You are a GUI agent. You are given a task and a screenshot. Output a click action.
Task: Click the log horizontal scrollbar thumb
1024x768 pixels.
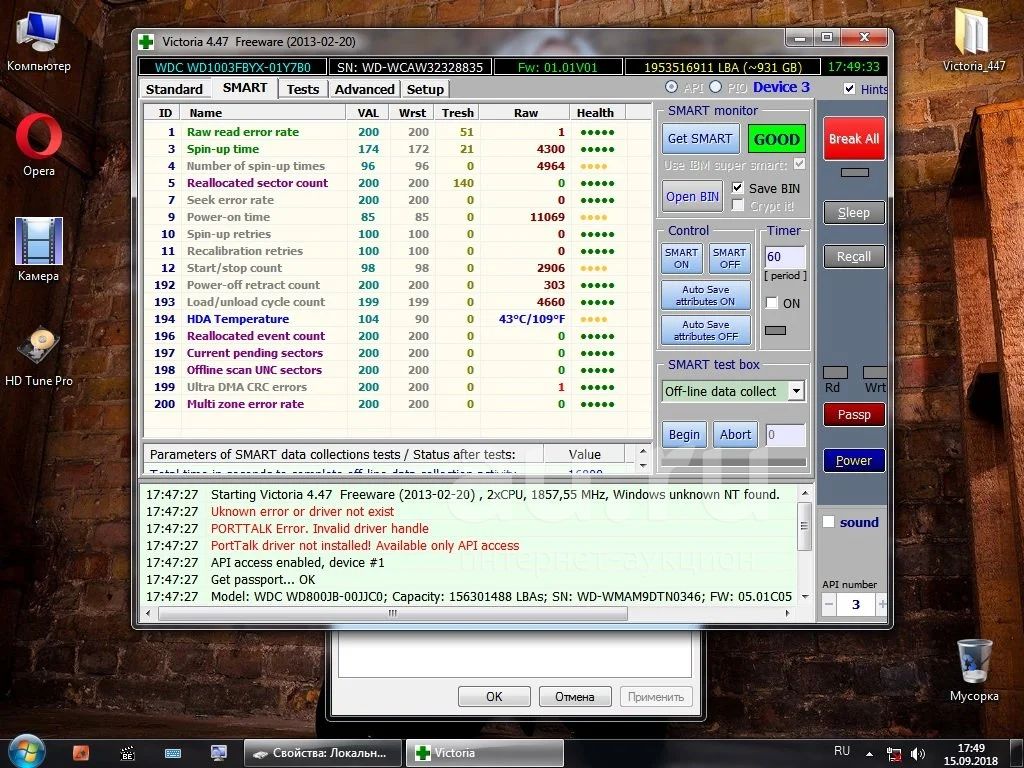(x=393, y=613)
